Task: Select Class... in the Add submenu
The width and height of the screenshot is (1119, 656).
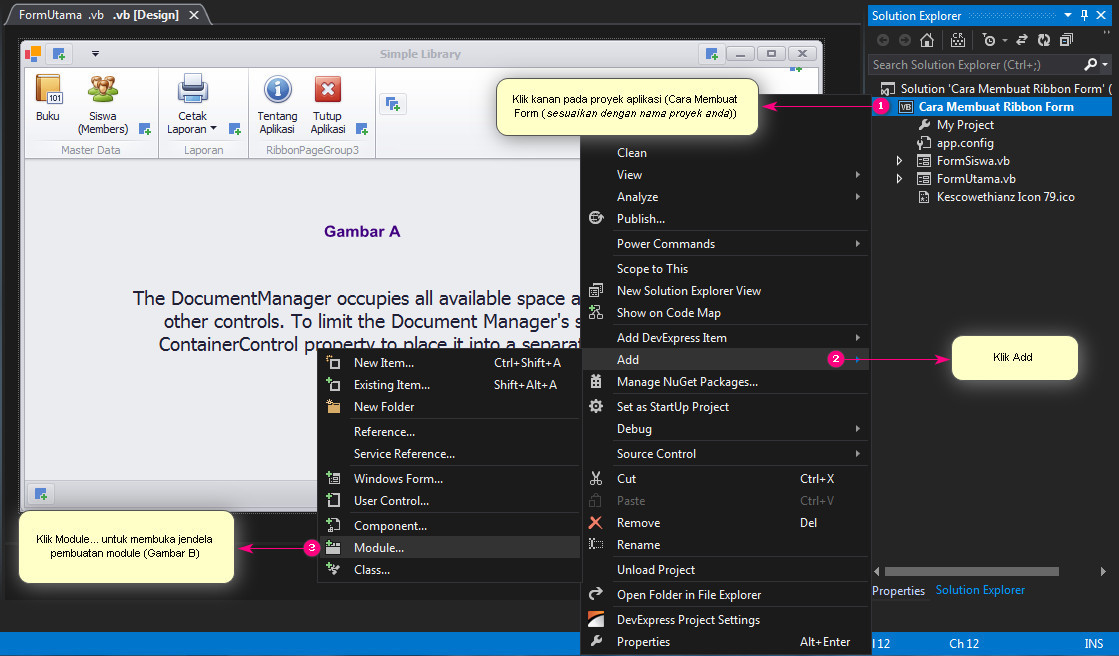Action: [449, 570]
